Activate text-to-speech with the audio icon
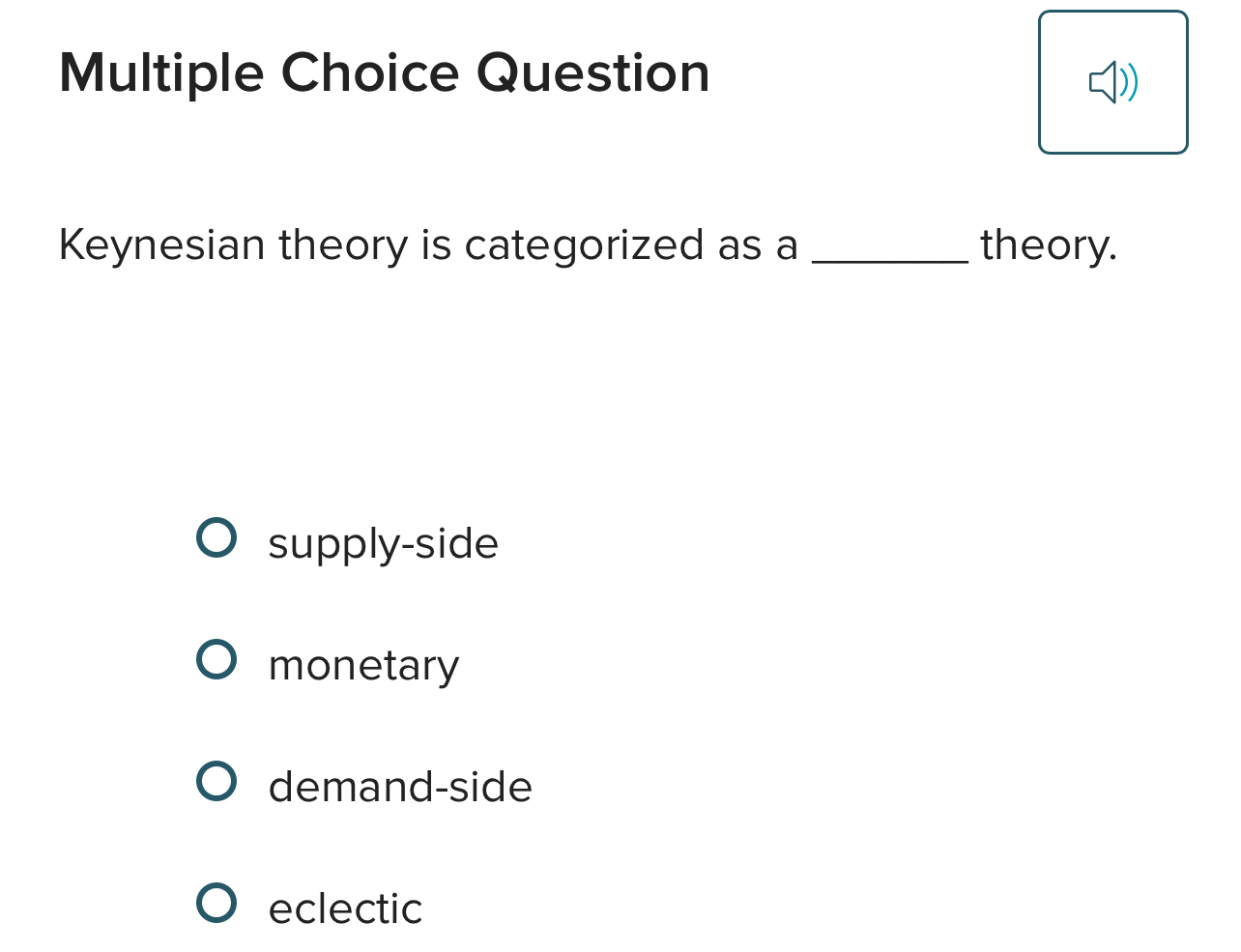 point(1113,81)
